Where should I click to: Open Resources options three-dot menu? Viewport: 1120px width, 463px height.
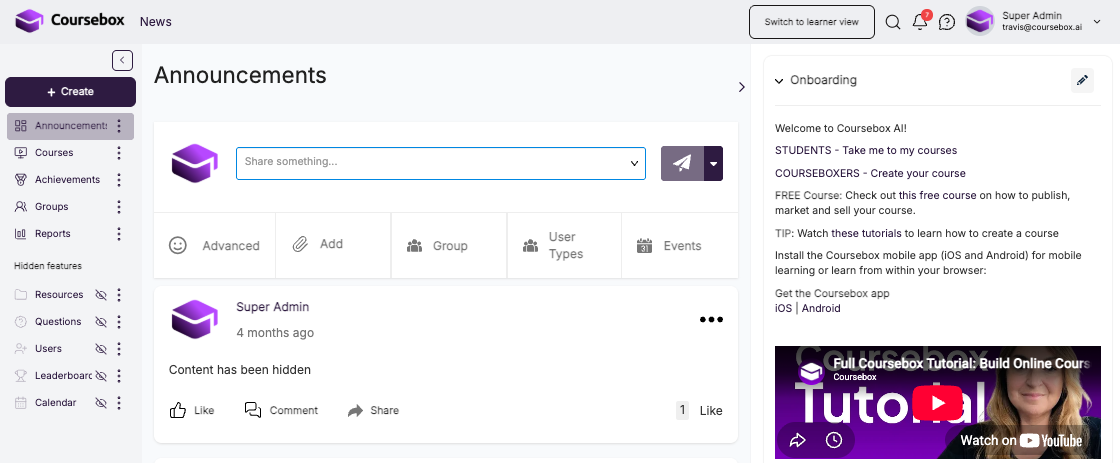point(119,294)
